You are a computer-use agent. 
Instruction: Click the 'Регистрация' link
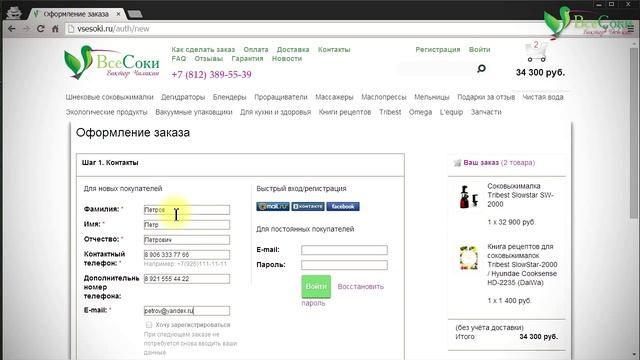438,49
